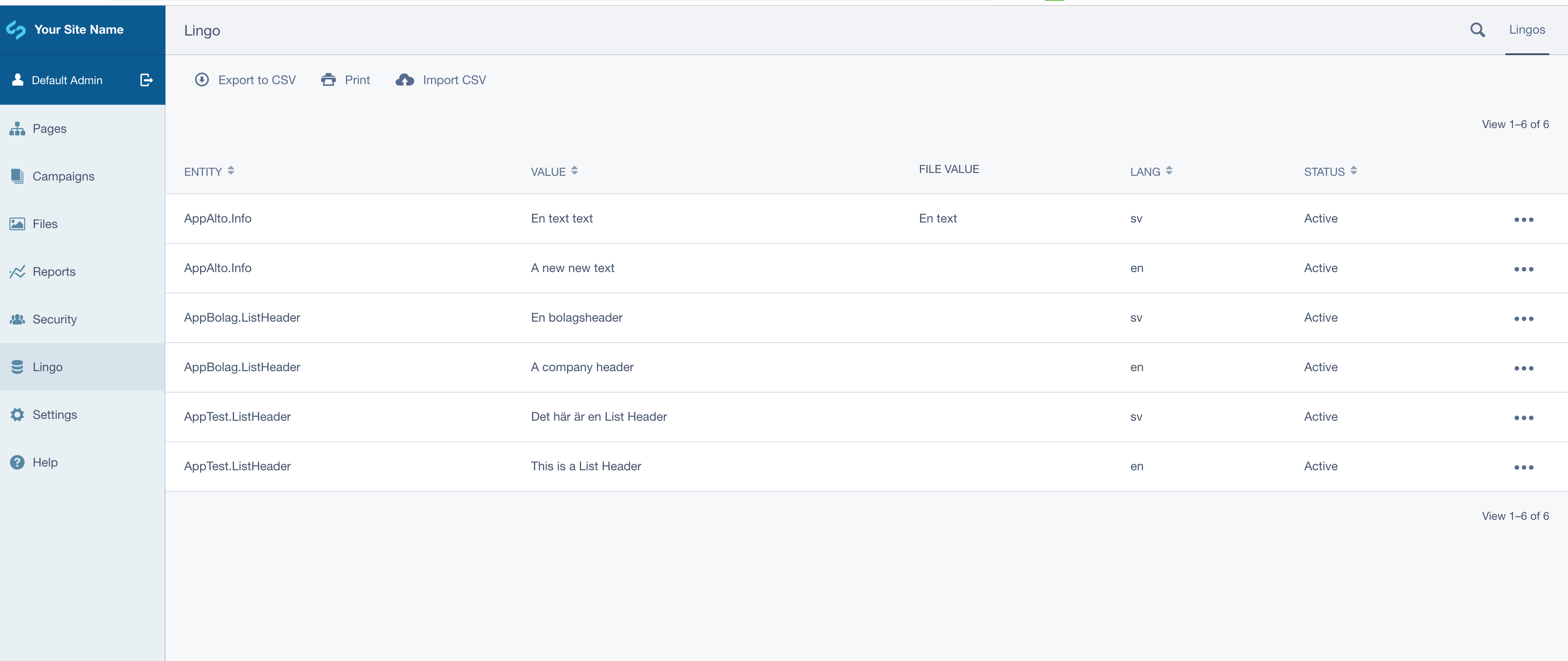Screen dimensions: 1568x661
Task: Click the Lingo menu item in sidebar
Action: pos(83,367)
